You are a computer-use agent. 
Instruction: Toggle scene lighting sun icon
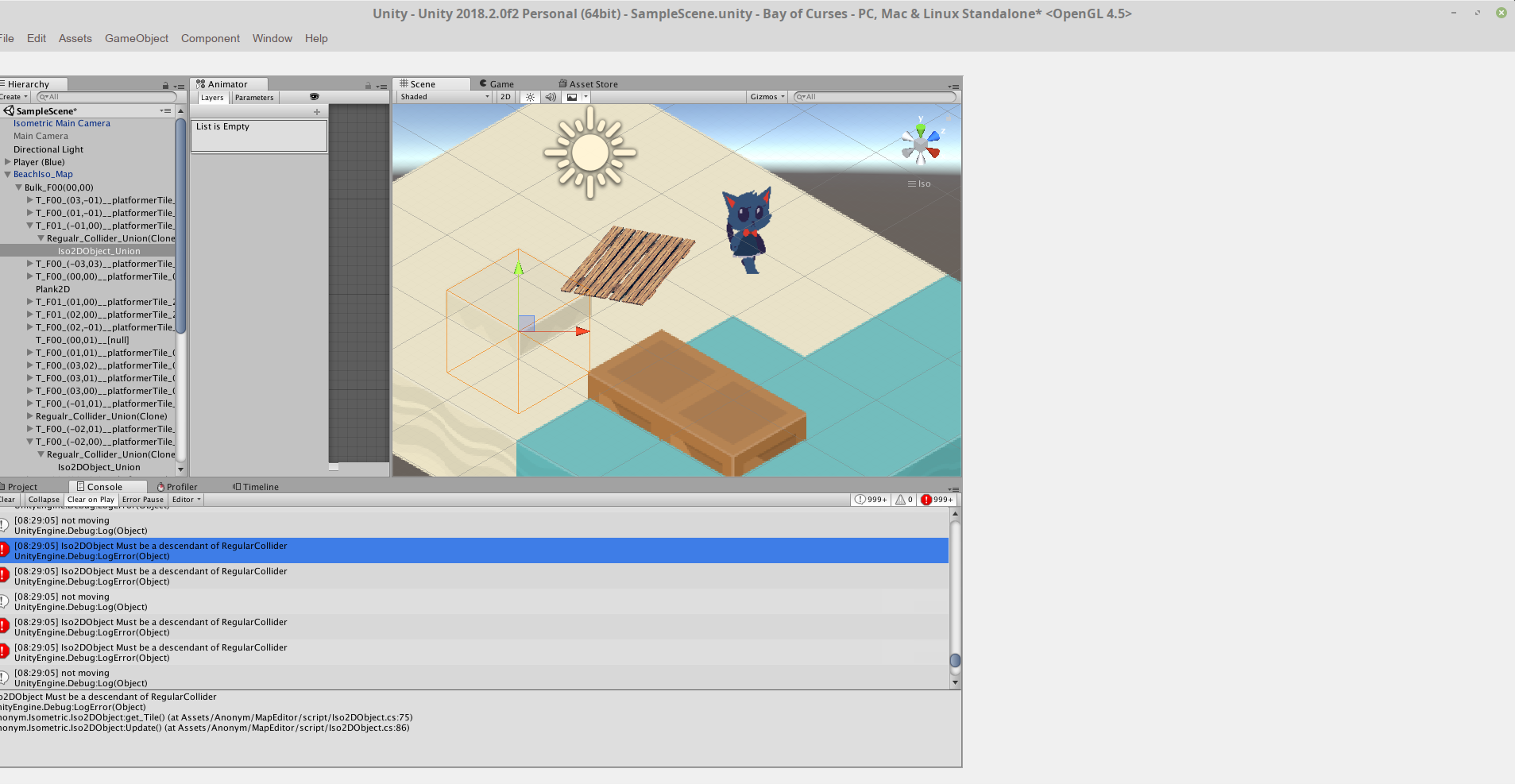[x=530, y=97]
